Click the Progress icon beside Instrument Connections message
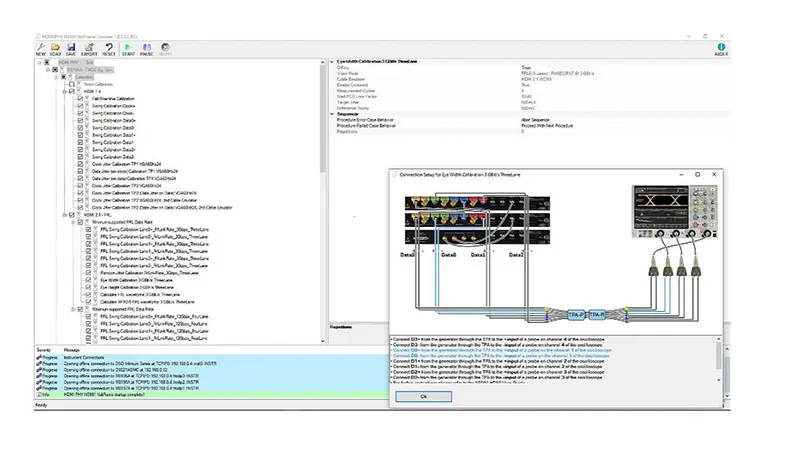This screenshot has height=450, width=800. click(x=39, y=358)
